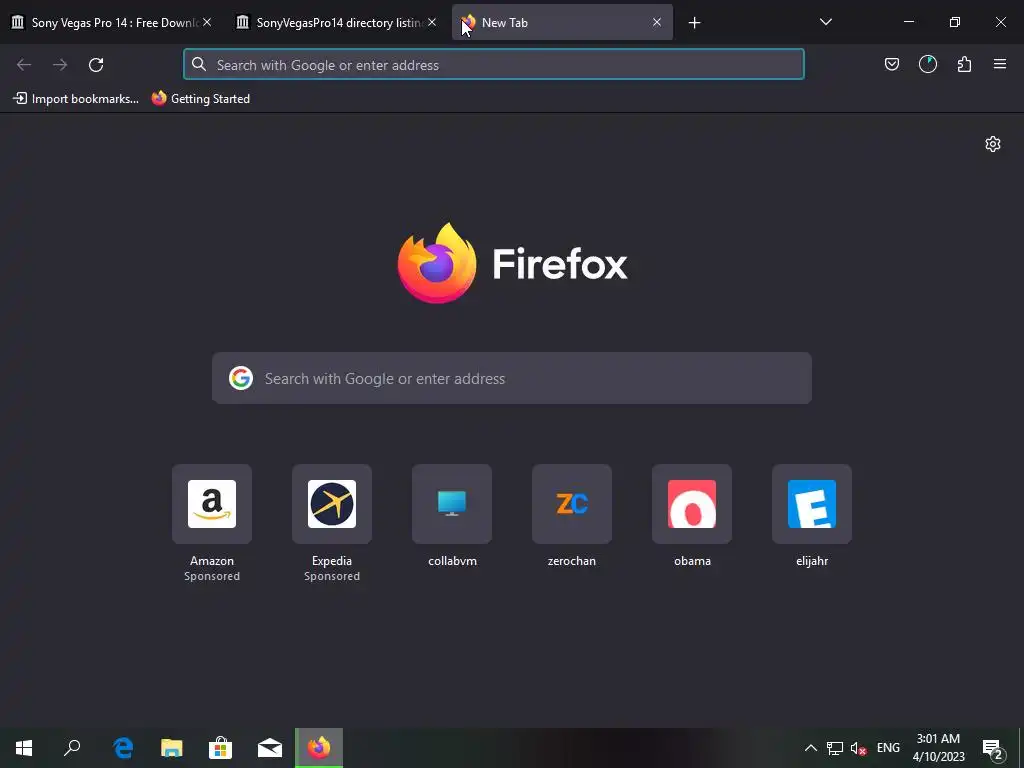
Task: Close the Firefox window
Action: (x=1000, y=22)
